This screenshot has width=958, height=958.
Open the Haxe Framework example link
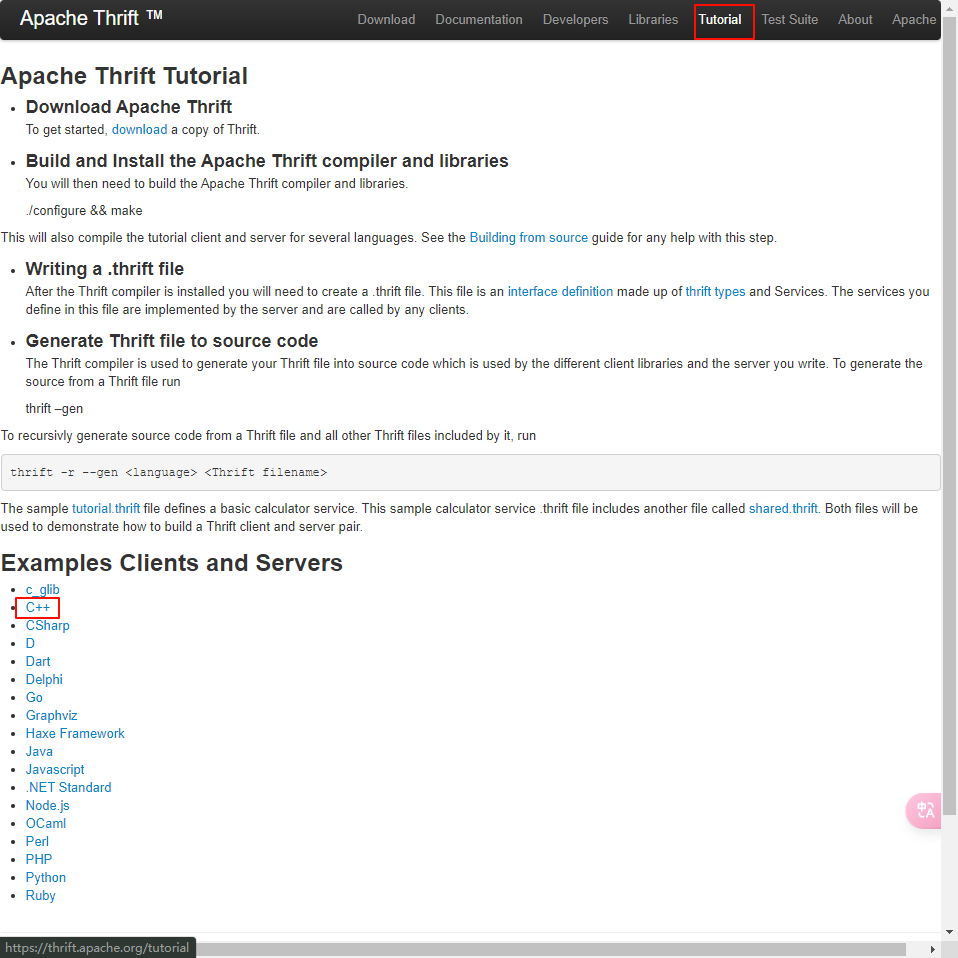click(75, 733)
